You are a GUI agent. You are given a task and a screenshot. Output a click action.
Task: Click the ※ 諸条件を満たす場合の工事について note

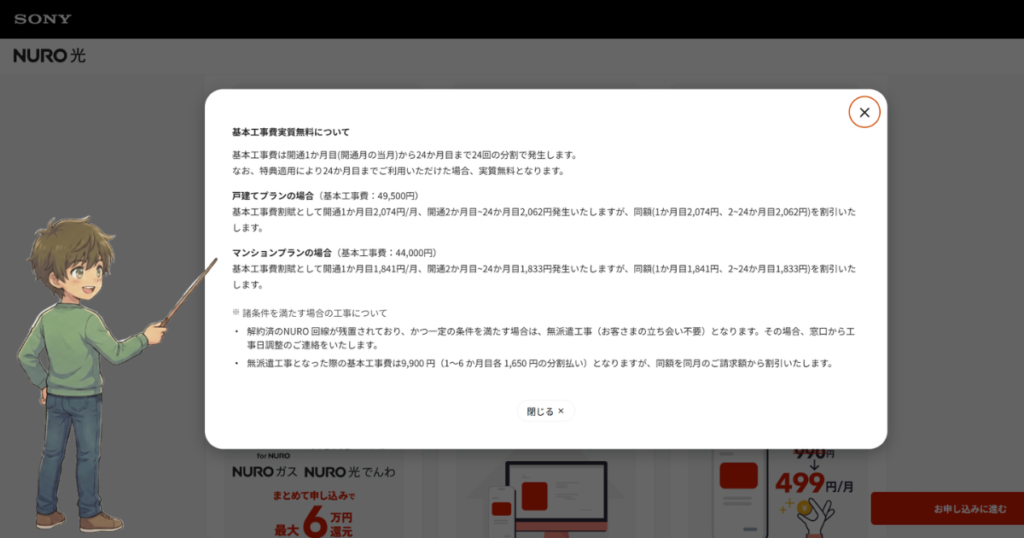(310, 313)
